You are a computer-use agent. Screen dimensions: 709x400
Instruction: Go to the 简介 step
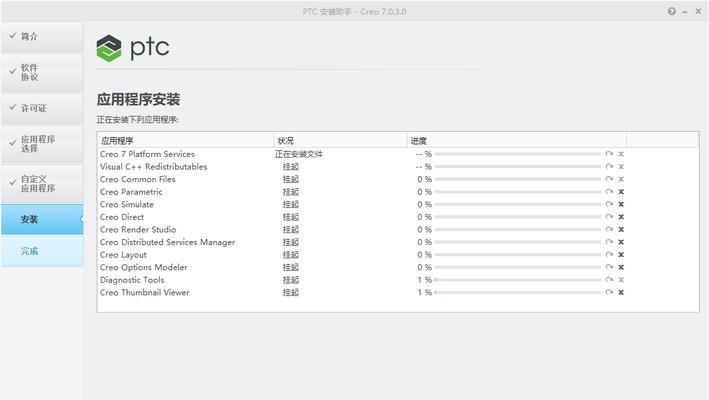(x=42, y=37)
